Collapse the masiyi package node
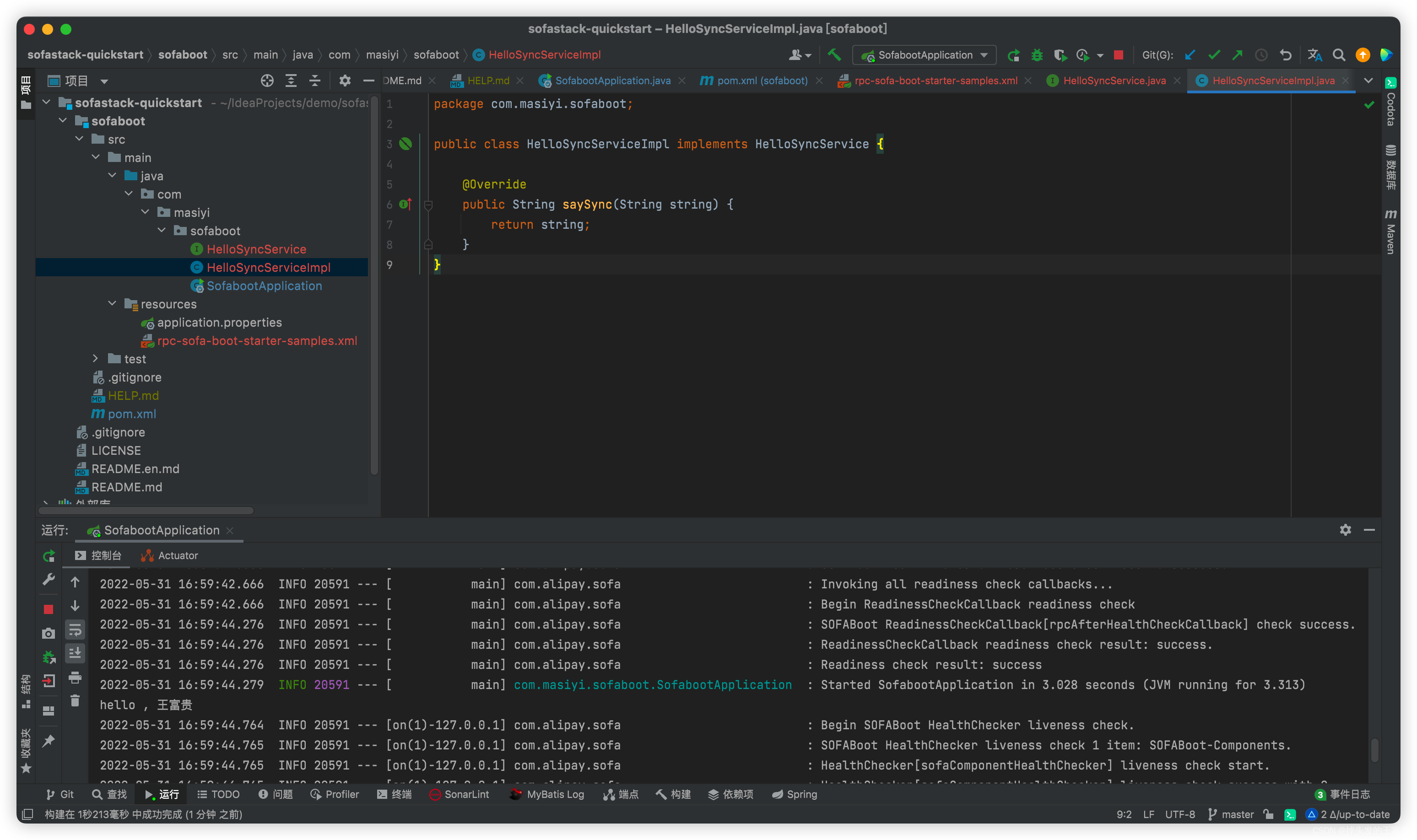The image size is (1417, 840). [x=146, y=212]
